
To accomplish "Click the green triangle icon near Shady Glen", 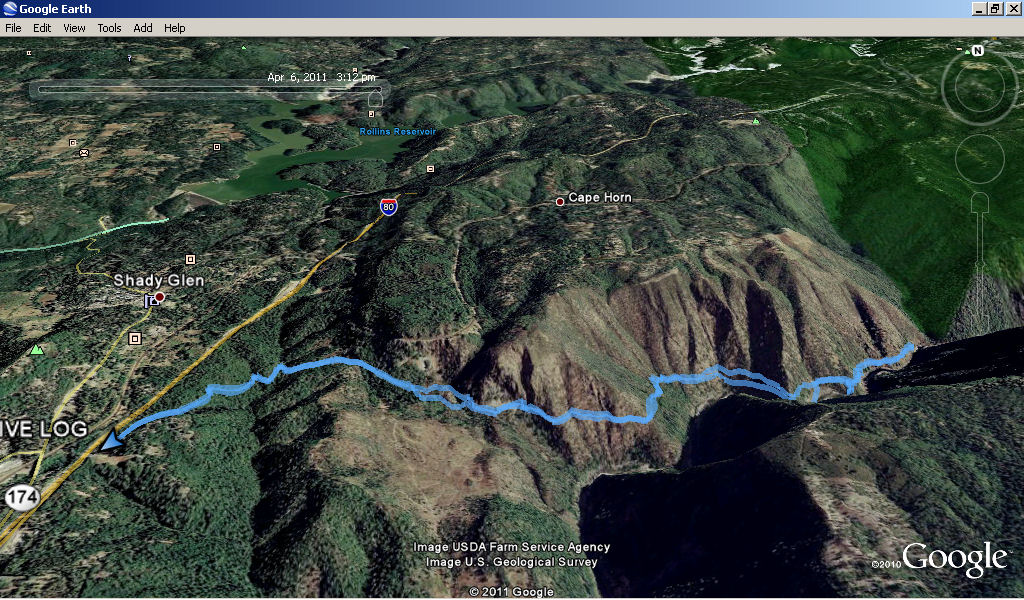I will point(37,350).
